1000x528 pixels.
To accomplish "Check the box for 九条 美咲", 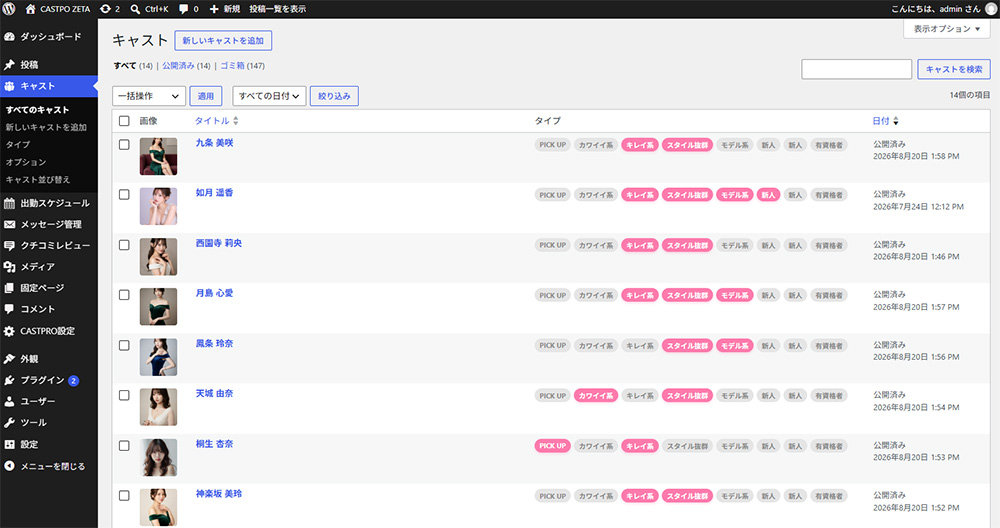I will pyautogui.click(x=124, y=145).
